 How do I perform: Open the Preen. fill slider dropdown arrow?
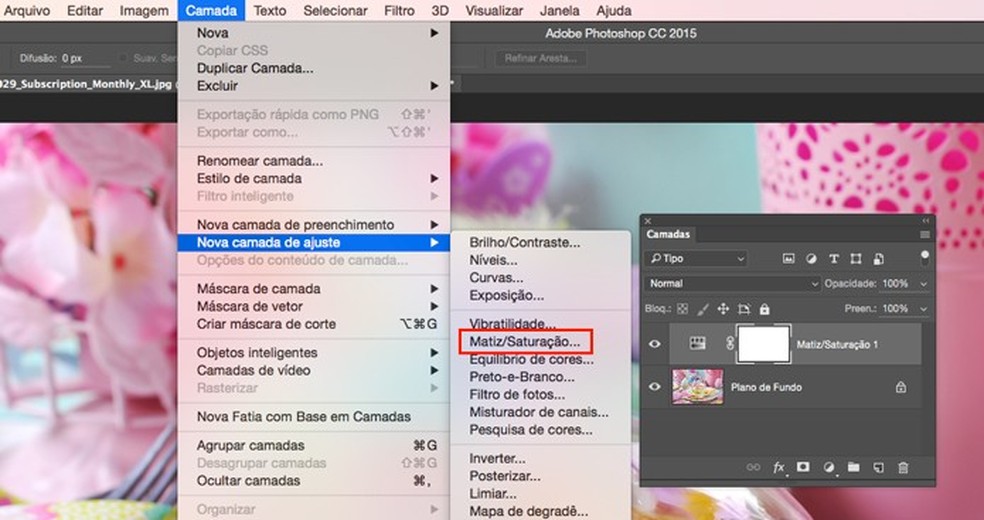[923, 309]
